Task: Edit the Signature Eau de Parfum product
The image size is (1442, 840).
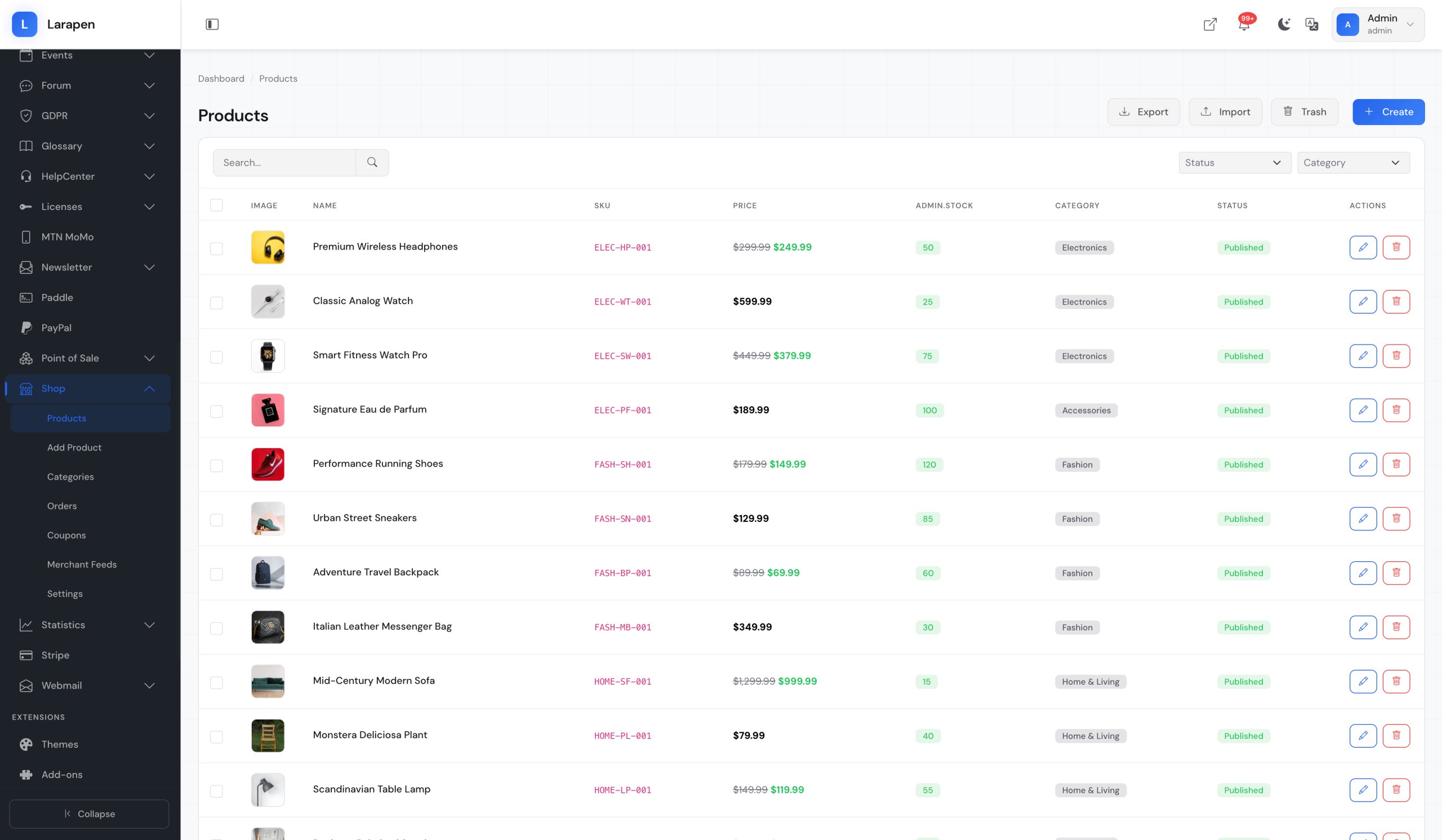Action: click(1363, 410)
